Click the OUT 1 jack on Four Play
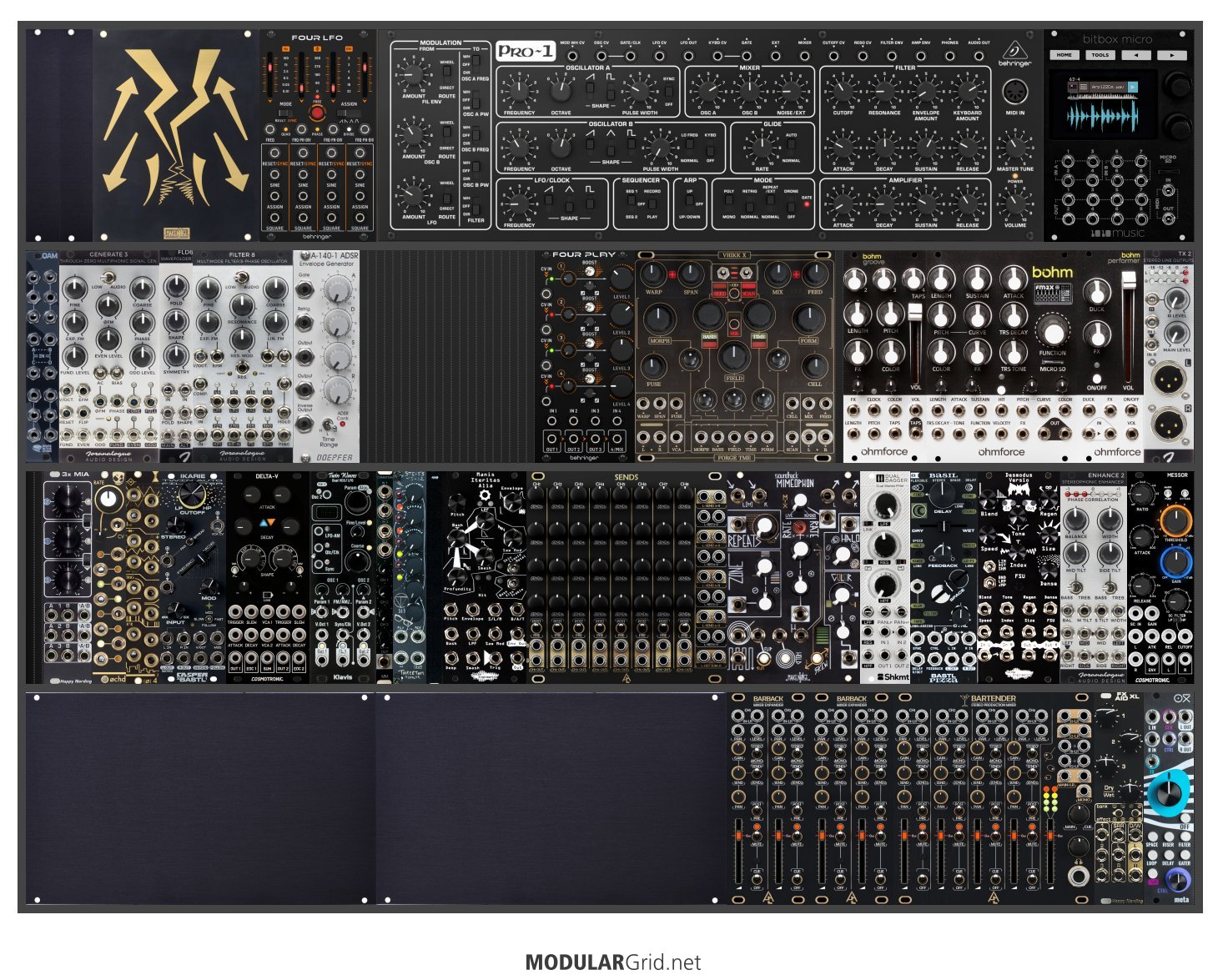This screenshot has height=980, width=1228. [x=552, y=438]
